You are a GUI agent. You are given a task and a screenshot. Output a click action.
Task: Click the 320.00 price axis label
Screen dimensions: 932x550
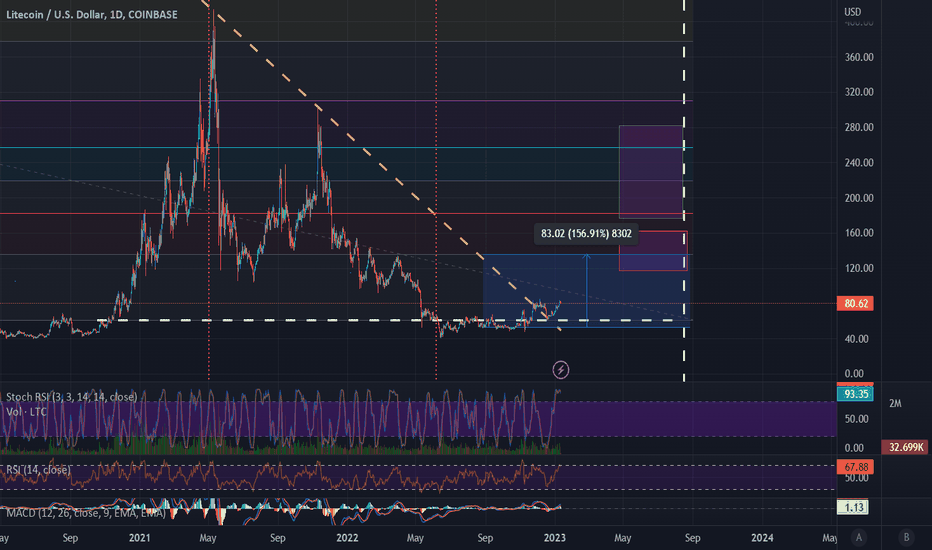pos(859,92)
